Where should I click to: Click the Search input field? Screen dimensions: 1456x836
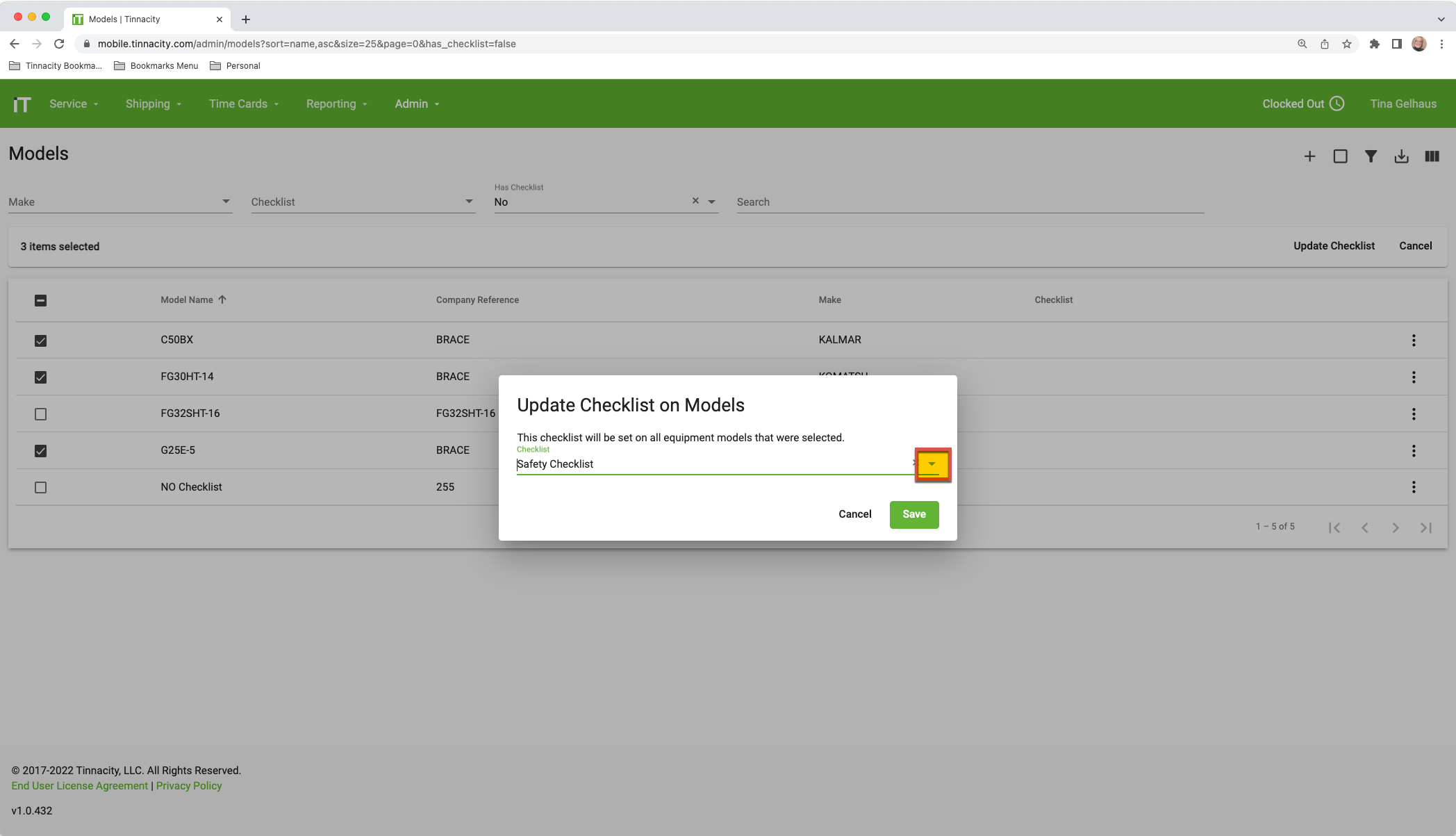coord(969,202)
